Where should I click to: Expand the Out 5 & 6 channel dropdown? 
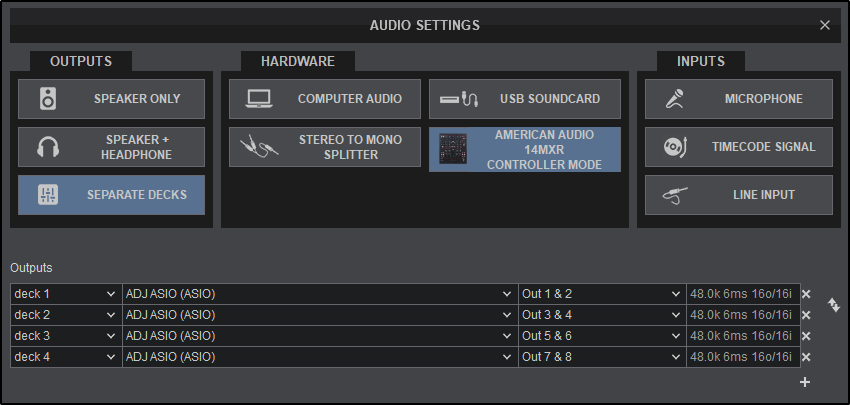click(601, 336)
